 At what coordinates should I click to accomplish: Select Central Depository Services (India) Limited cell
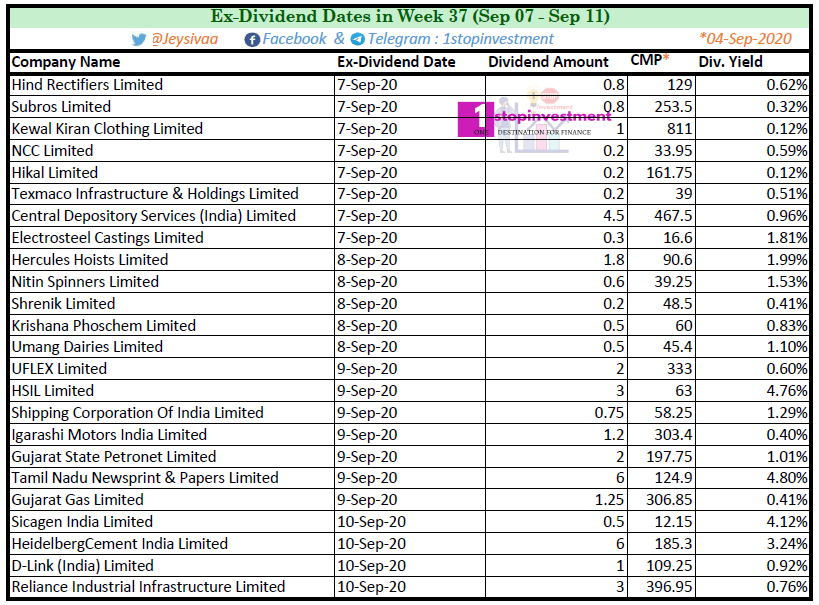point(172,216)
